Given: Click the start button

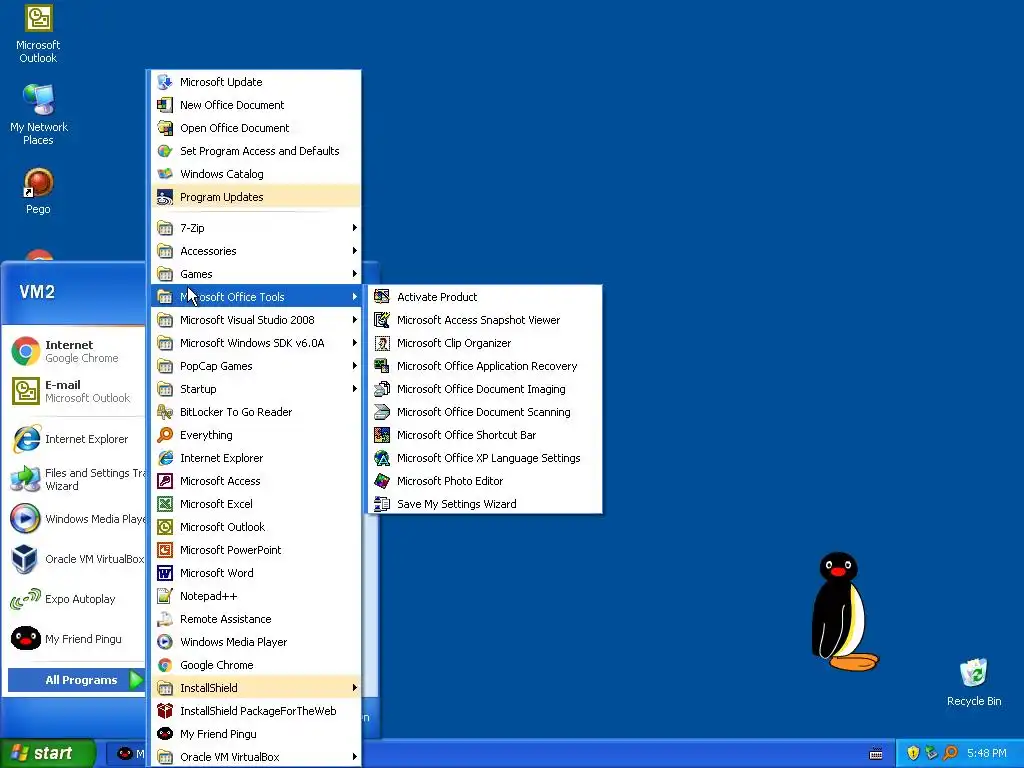Looking at the screenshot, I should (x=48, y=753).
